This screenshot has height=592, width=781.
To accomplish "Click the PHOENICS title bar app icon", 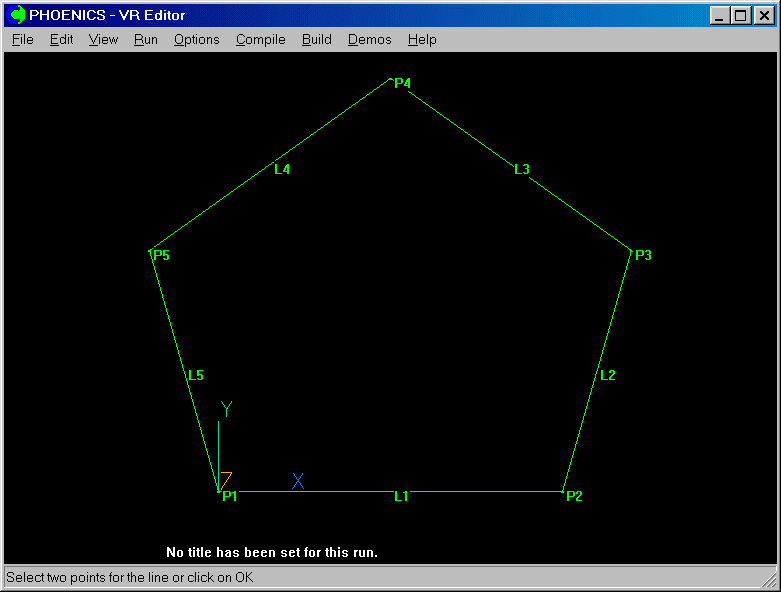I will point(17,15).
